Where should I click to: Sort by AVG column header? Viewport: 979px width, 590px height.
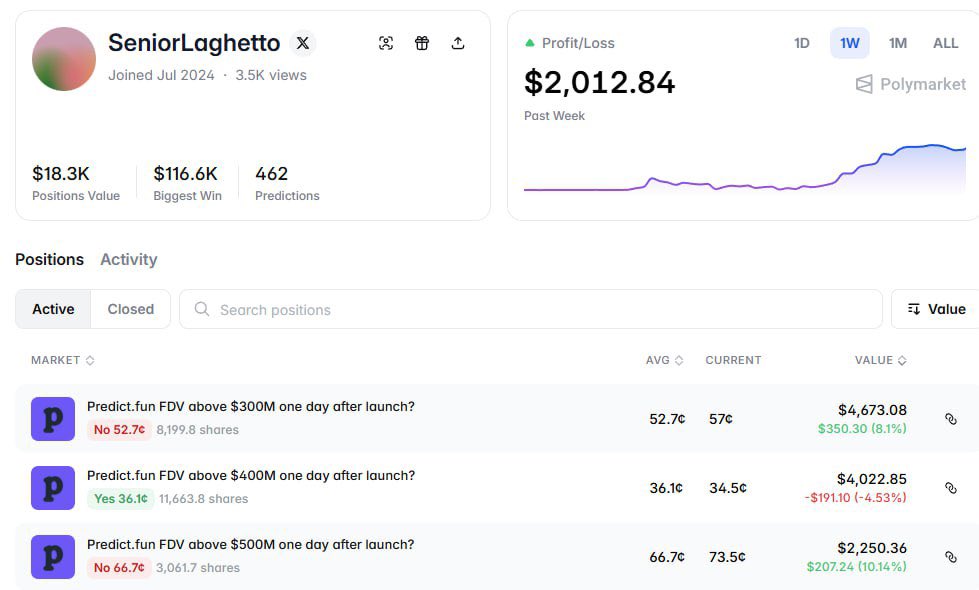point(664,360)
